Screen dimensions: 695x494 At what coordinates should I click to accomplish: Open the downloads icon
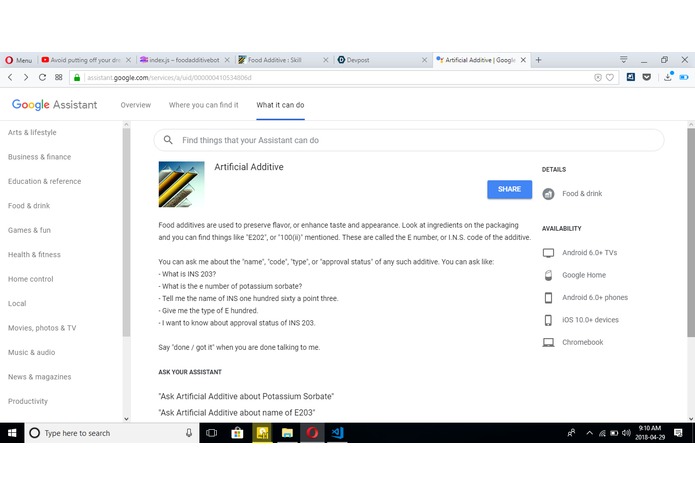pos(668,77)
